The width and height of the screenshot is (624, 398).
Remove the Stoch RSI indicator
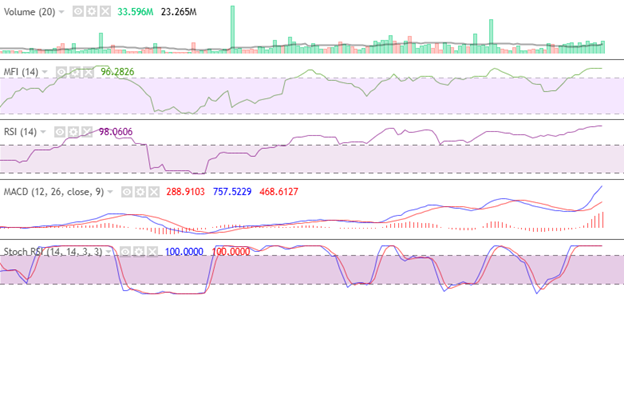[152, 252]
